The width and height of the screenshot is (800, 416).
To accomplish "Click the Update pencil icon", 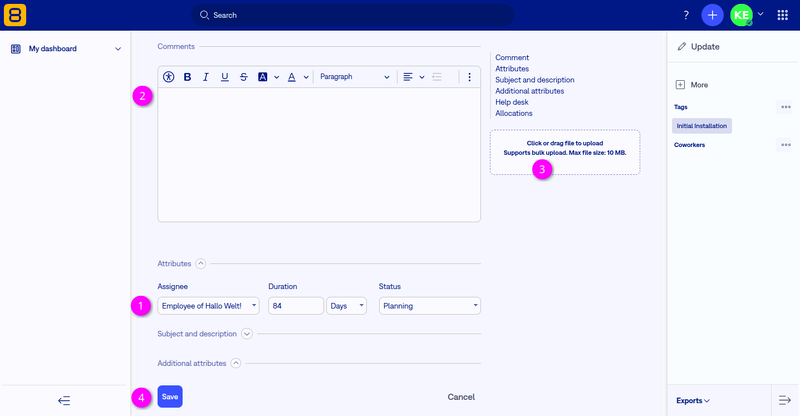I will click(x=682, y=46).
